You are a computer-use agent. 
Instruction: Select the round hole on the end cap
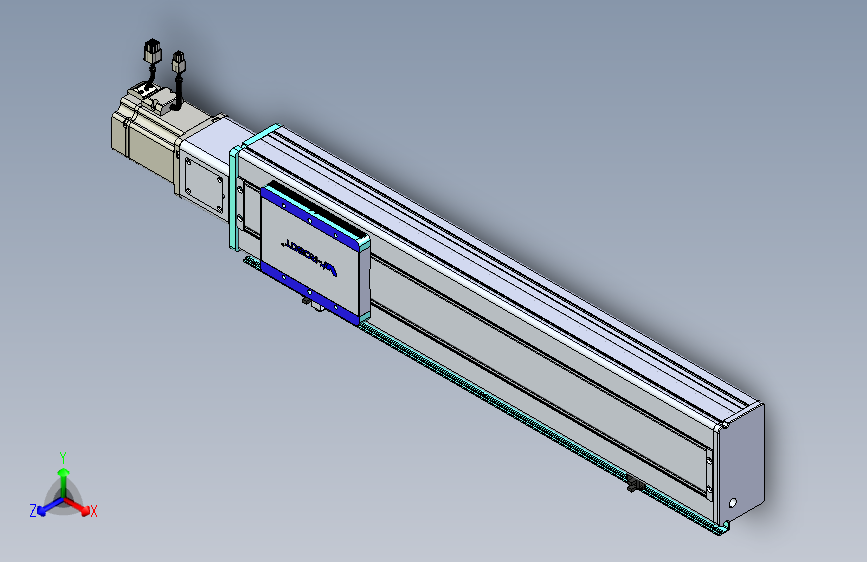pos(733,503)
